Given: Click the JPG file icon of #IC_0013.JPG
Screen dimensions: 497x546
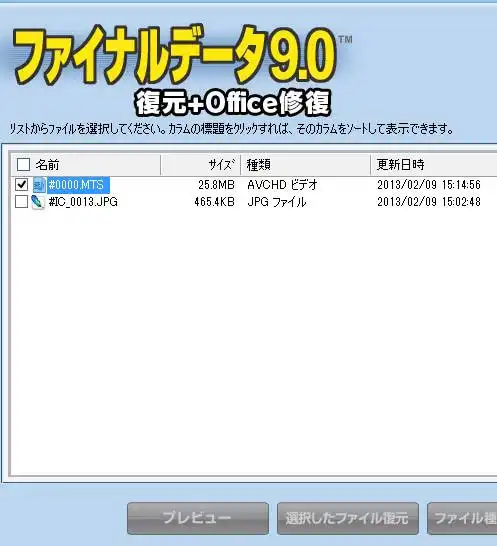Looking at the screenshot, I should (x=38, y=202).
